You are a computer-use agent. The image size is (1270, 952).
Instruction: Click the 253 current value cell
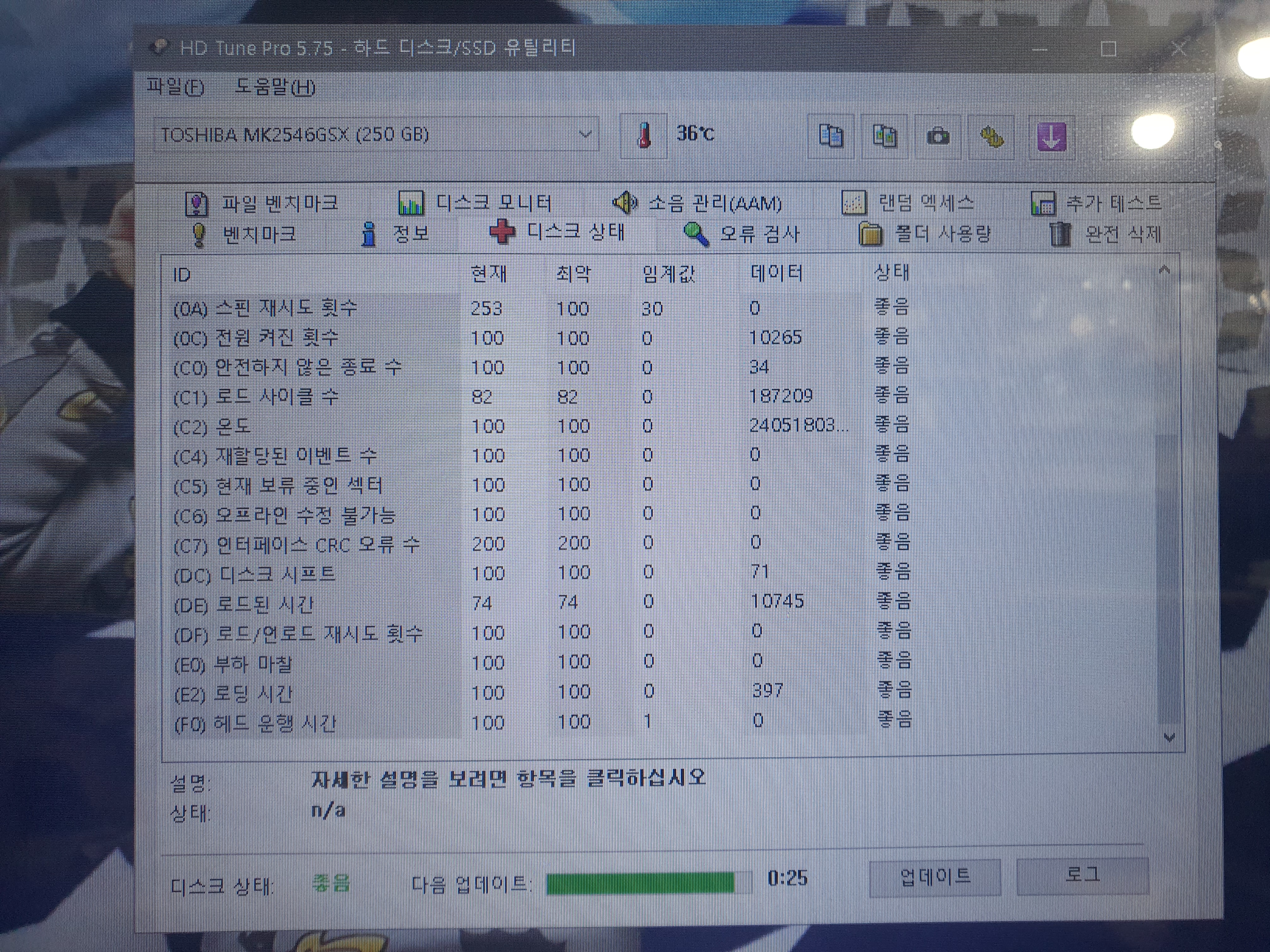click(x=486, y=309)
